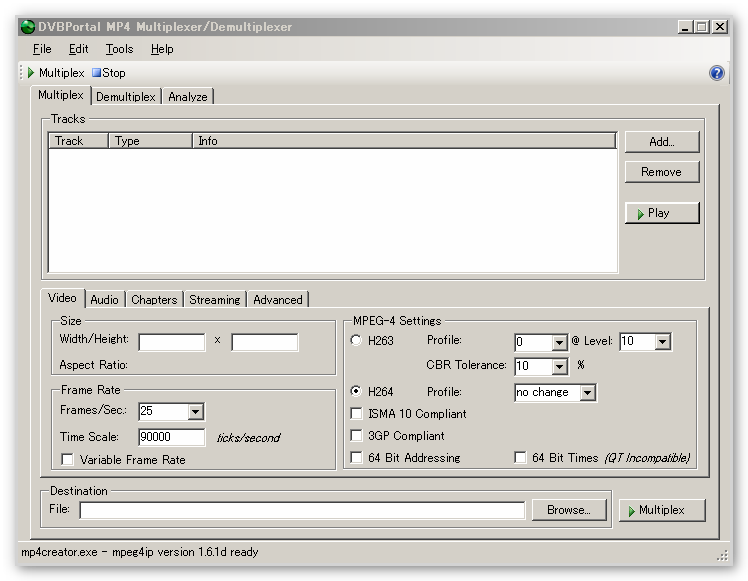Click the Track column header
The width and height of the screenshot is (748, 581).
(x=78, y=141)
